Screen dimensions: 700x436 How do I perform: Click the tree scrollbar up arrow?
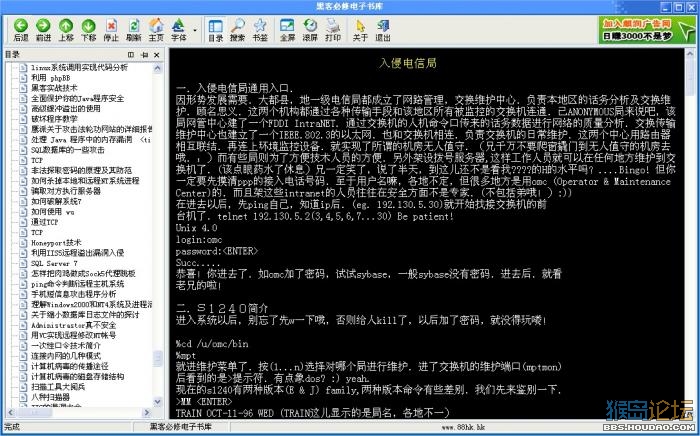pos(158,68)
